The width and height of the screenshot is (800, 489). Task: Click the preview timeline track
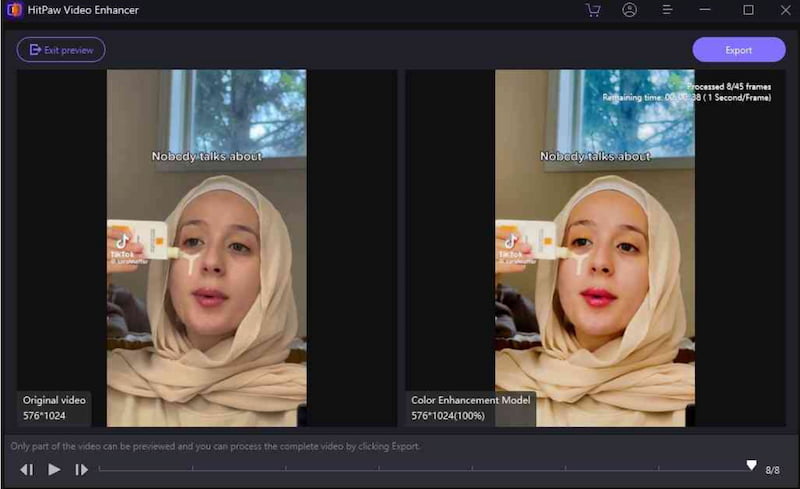[x=424, y=468]
